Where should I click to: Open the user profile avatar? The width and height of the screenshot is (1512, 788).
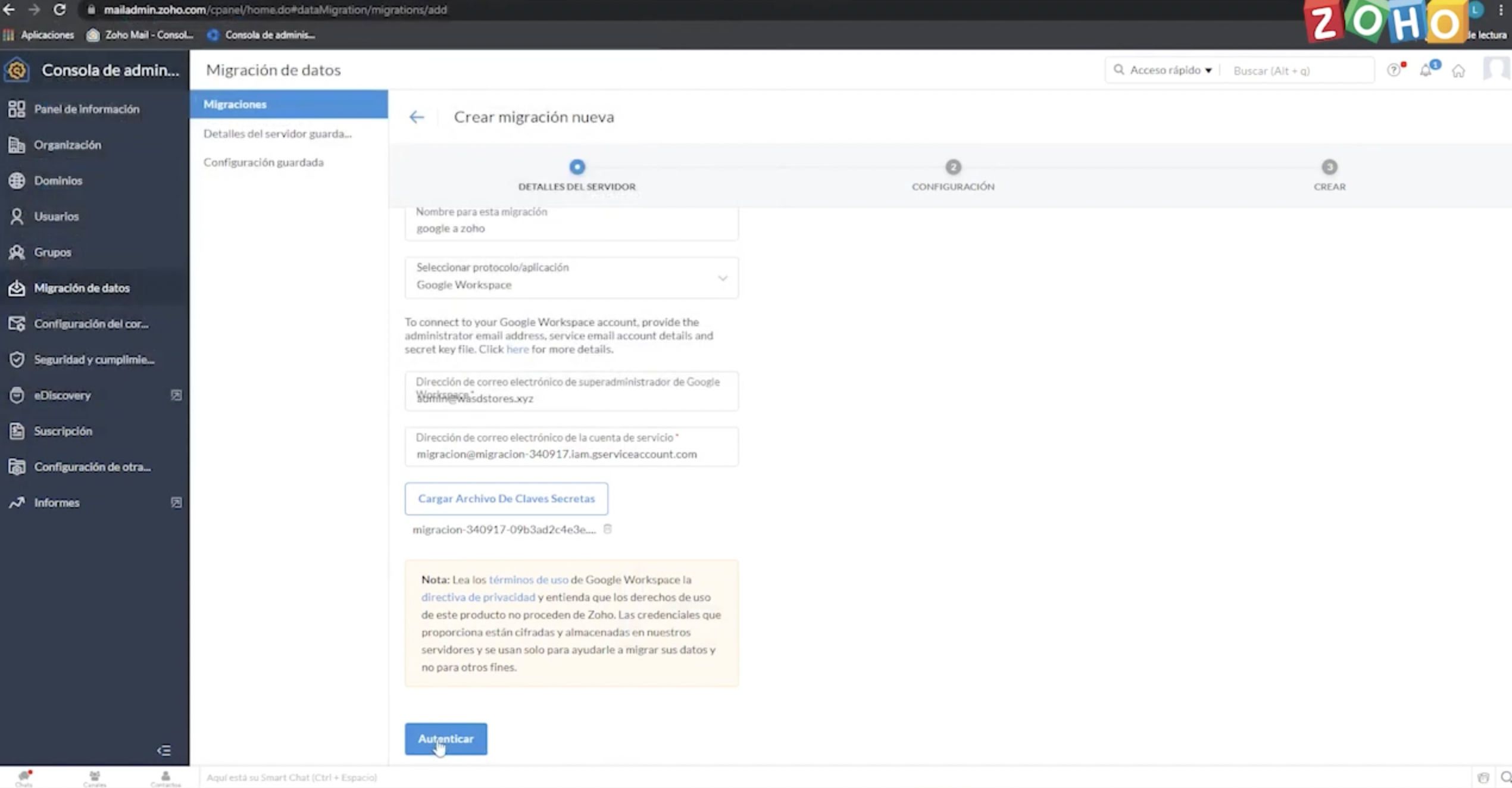click(x=1497, y=70)
